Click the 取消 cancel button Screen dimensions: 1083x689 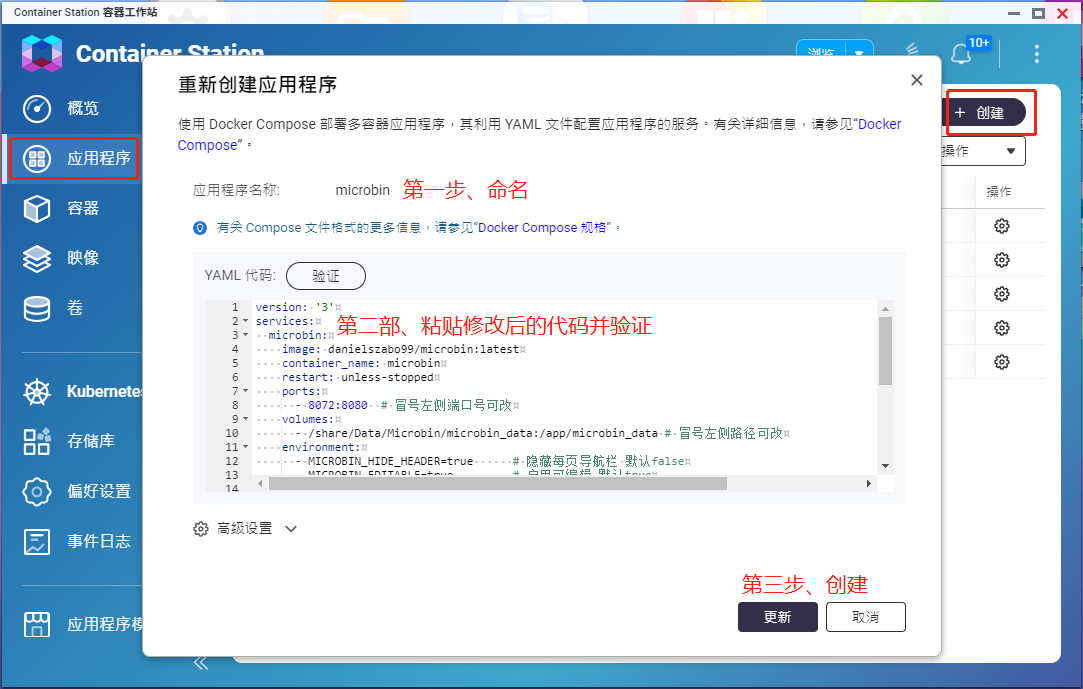click(865, 617)
